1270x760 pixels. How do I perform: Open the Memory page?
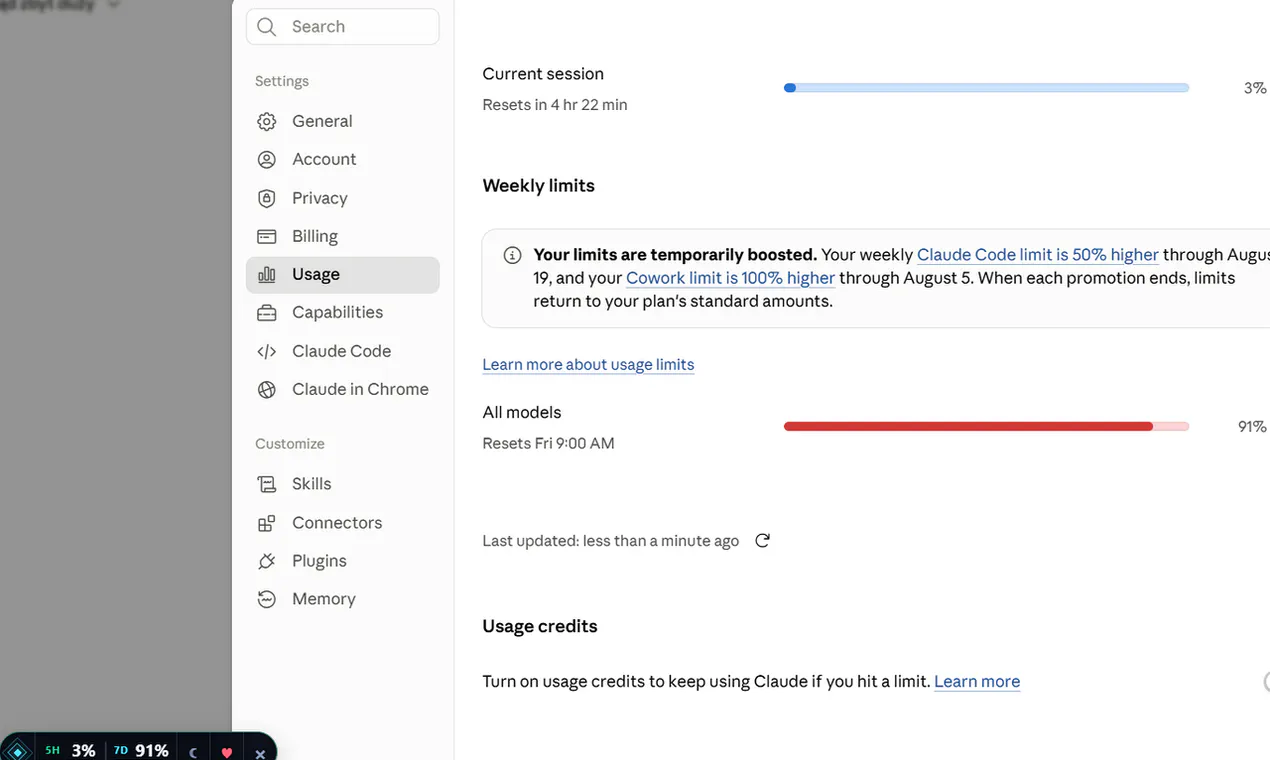342,599
